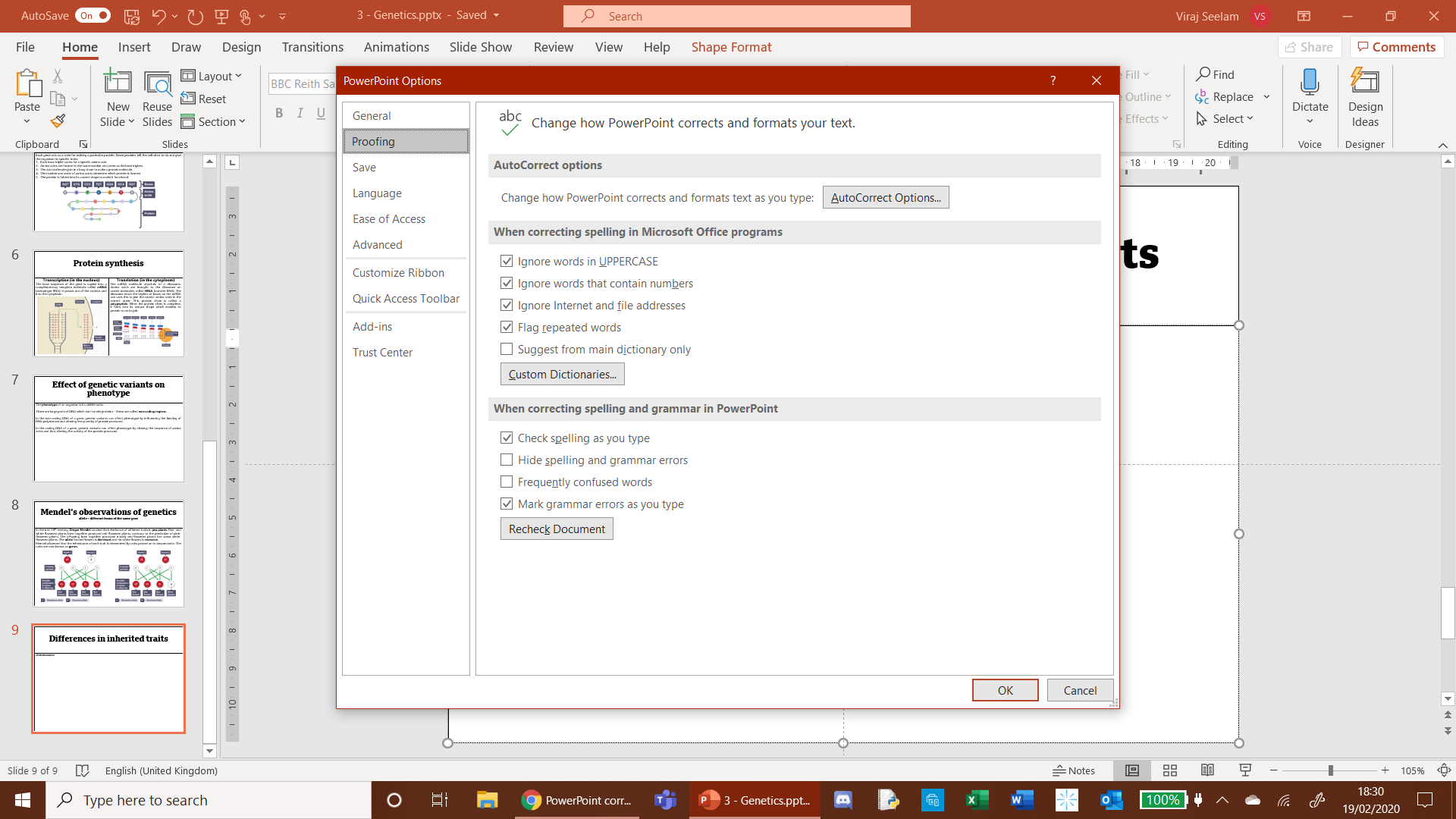Screen dimensions: 1456x819
Task: Collapse the ribbon with the chevron
Action: coord(1442,145)
